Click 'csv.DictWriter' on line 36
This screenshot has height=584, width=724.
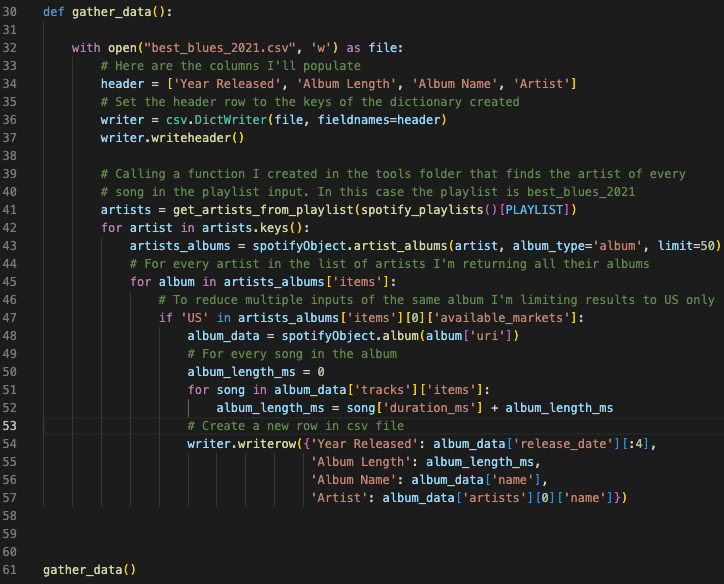(x=216, y=120)
